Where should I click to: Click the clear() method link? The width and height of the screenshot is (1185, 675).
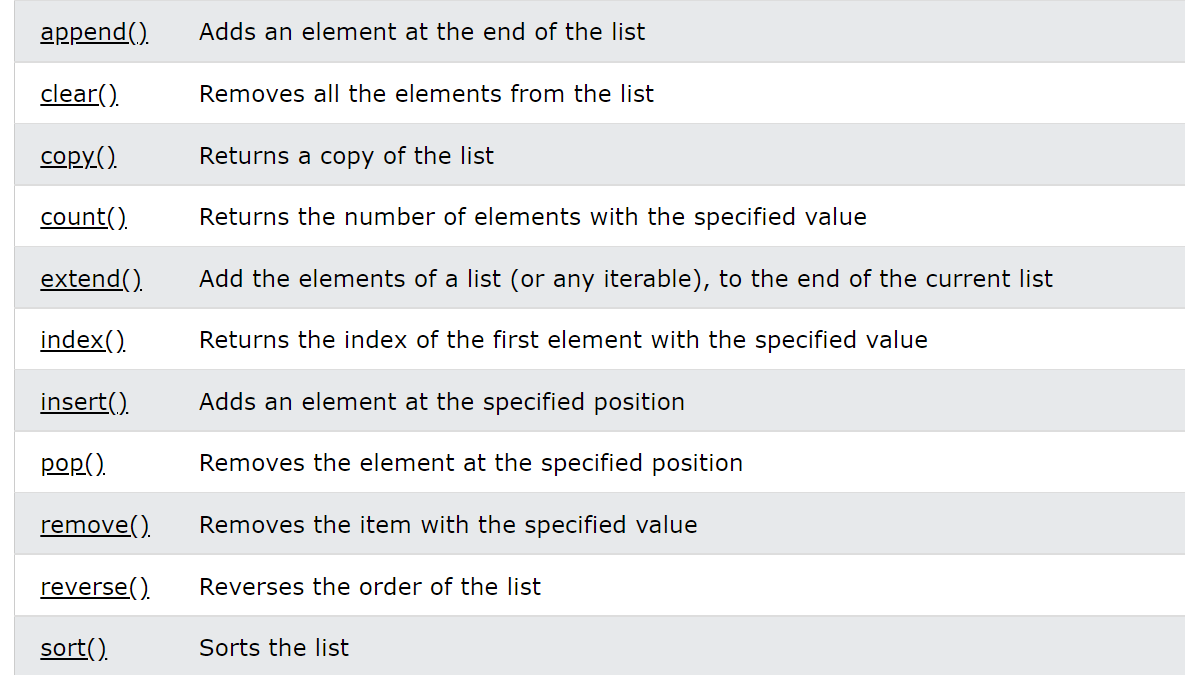click(x=79, y=94)
